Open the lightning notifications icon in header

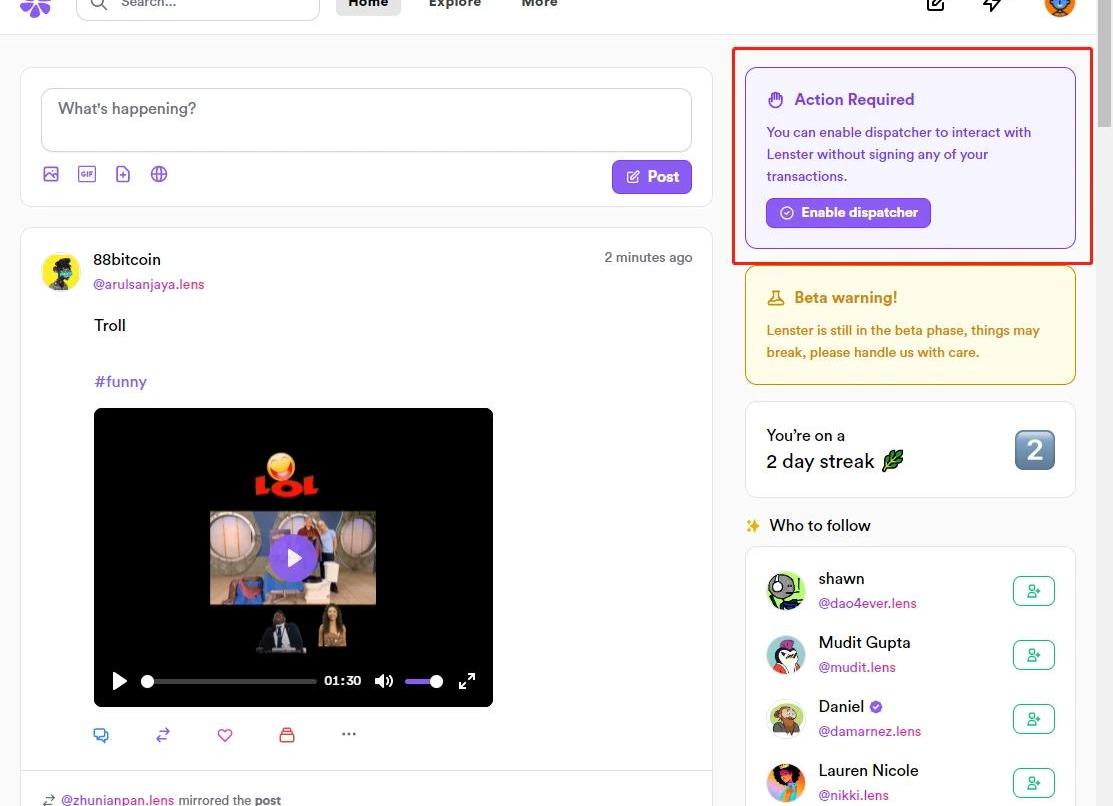992,5
